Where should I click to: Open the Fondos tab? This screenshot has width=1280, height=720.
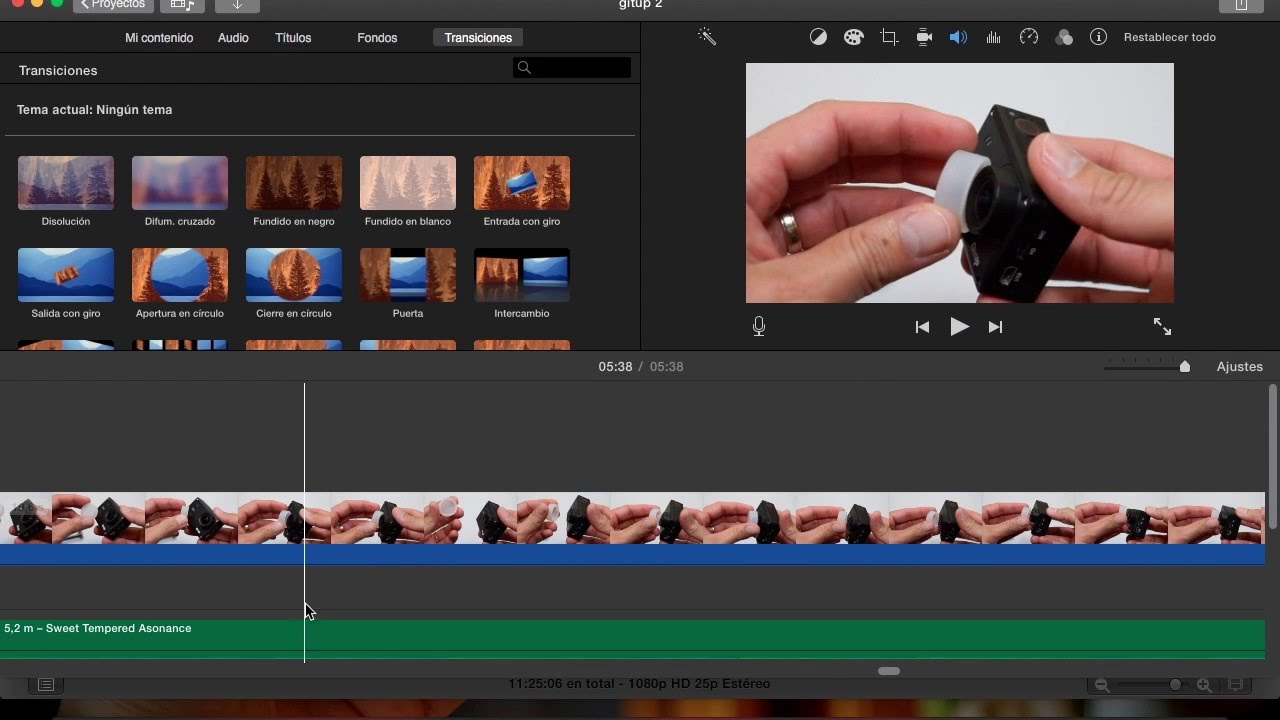[x=377, y=38]
